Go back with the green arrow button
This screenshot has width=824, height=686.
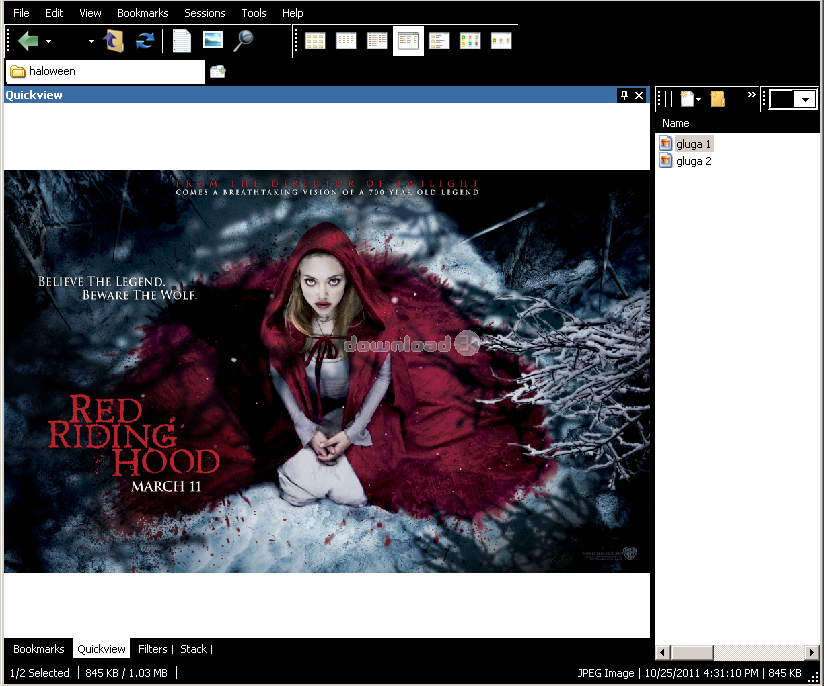[28, 40]
